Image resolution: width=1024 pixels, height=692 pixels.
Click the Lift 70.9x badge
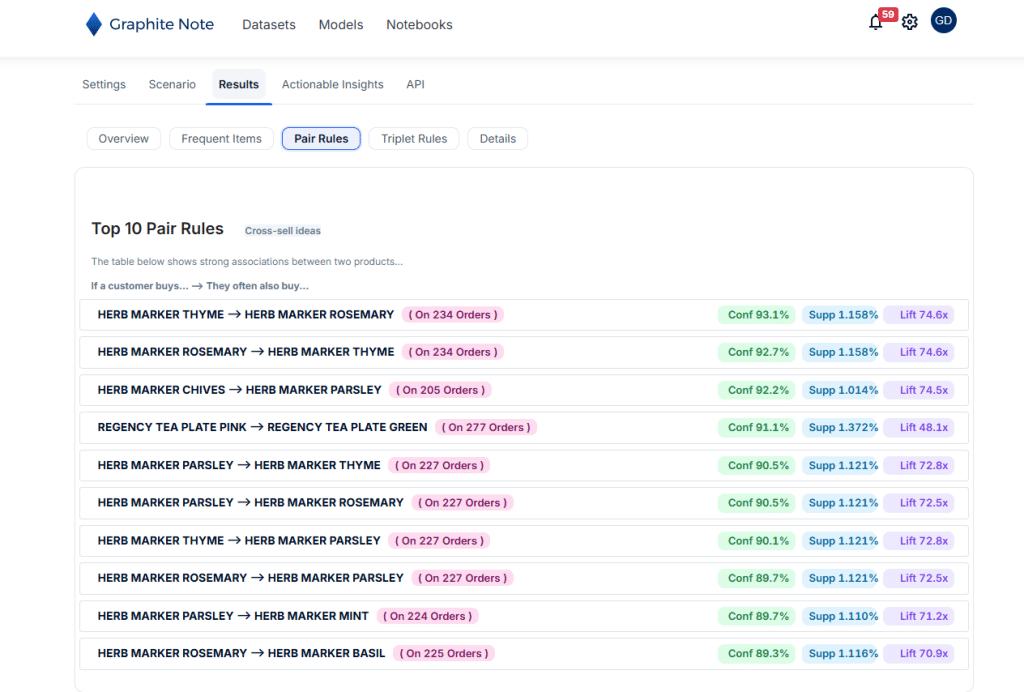click(x=918, y=654)
